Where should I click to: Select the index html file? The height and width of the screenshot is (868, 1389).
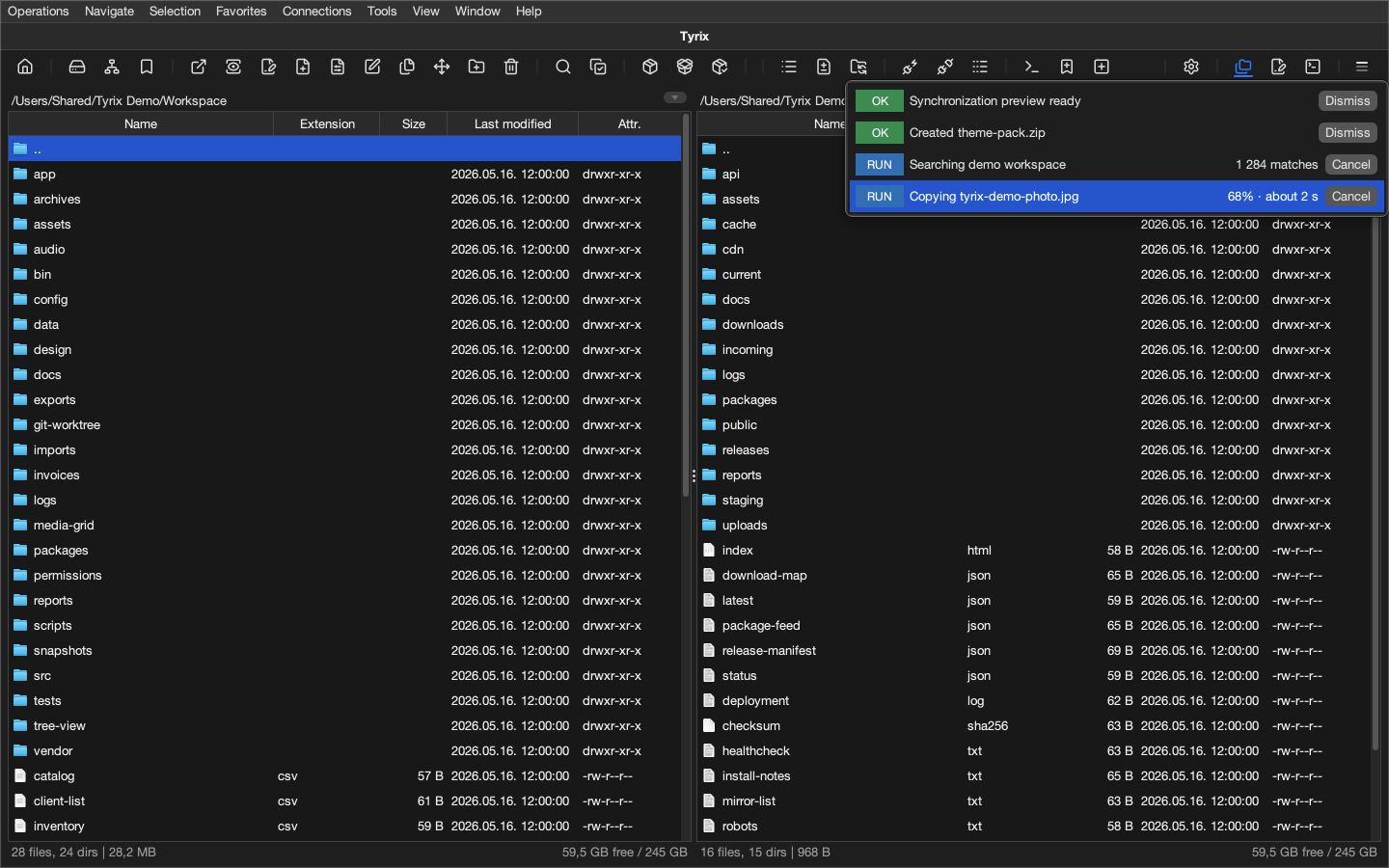1033,551
